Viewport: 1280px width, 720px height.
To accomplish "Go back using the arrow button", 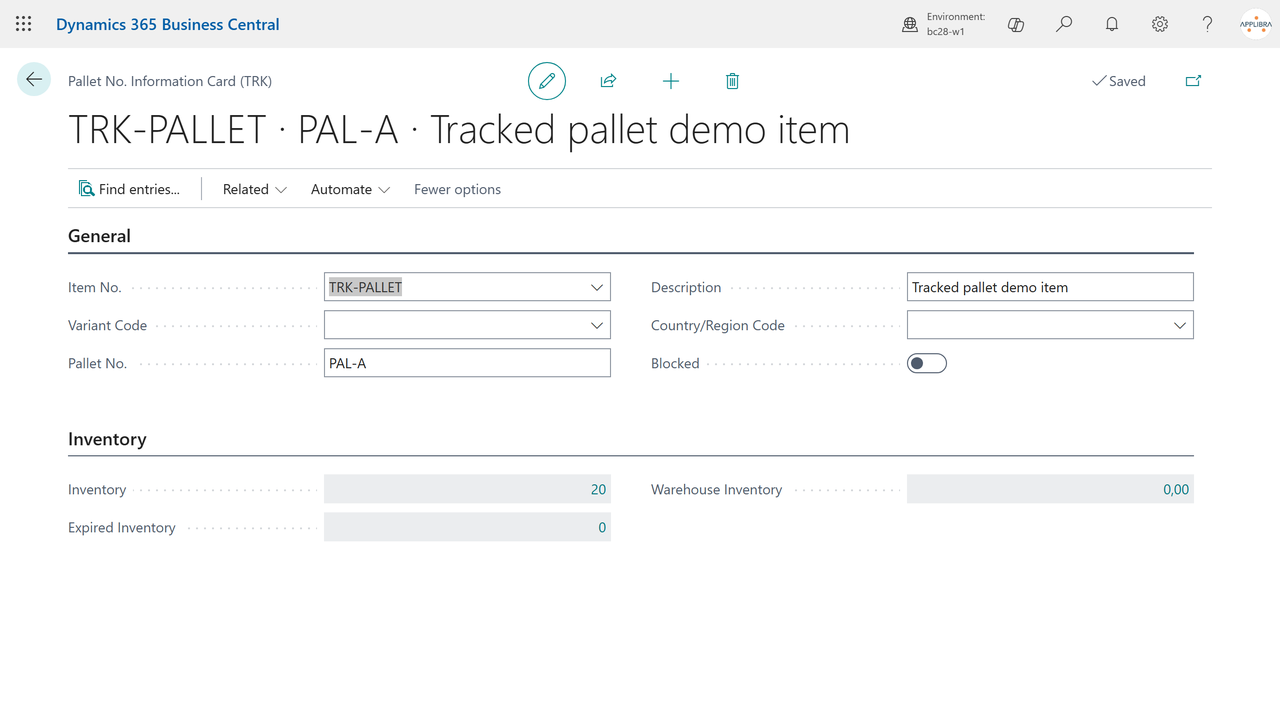I will click(x=34, y=80).
